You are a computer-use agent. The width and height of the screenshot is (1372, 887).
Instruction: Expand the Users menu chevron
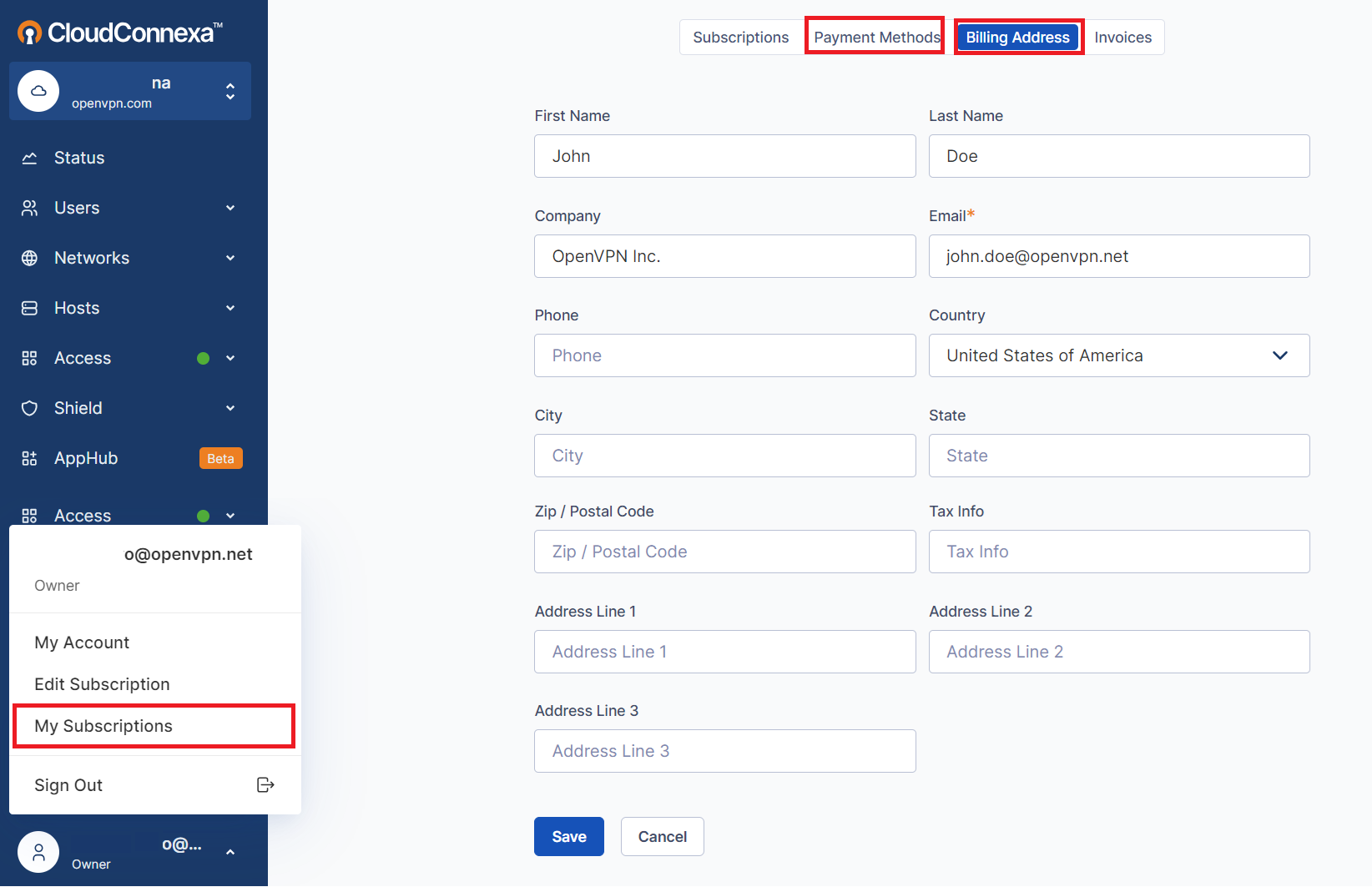pyautogui.click(x=230, y=208)
